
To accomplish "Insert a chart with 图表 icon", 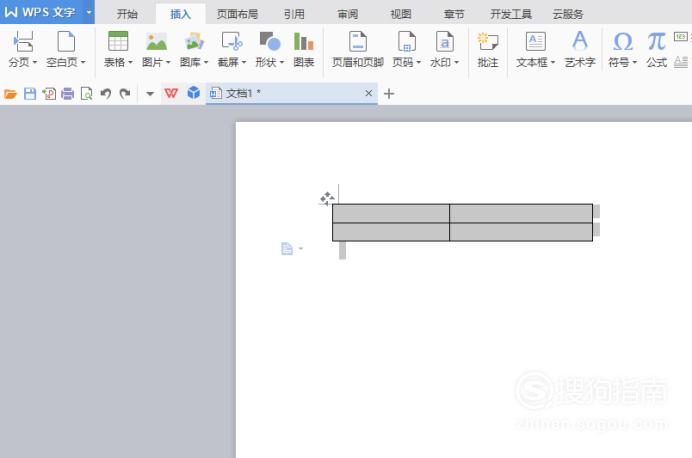I will click(304, 41).
